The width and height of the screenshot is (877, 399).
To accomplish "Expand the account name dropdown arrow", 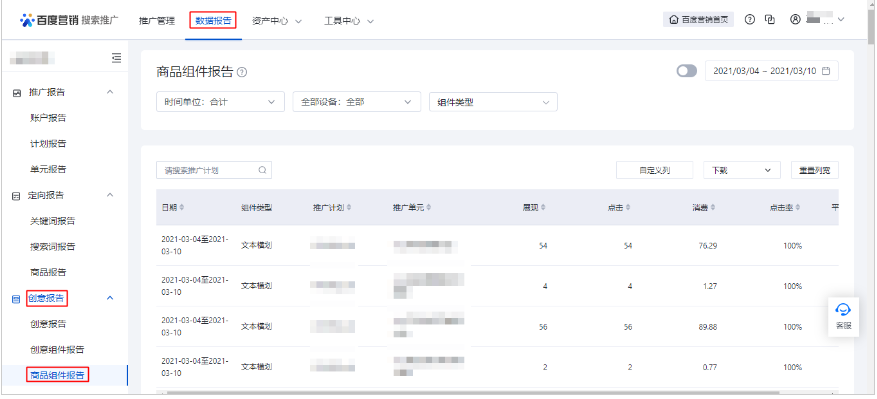I will tap(841, 20).
